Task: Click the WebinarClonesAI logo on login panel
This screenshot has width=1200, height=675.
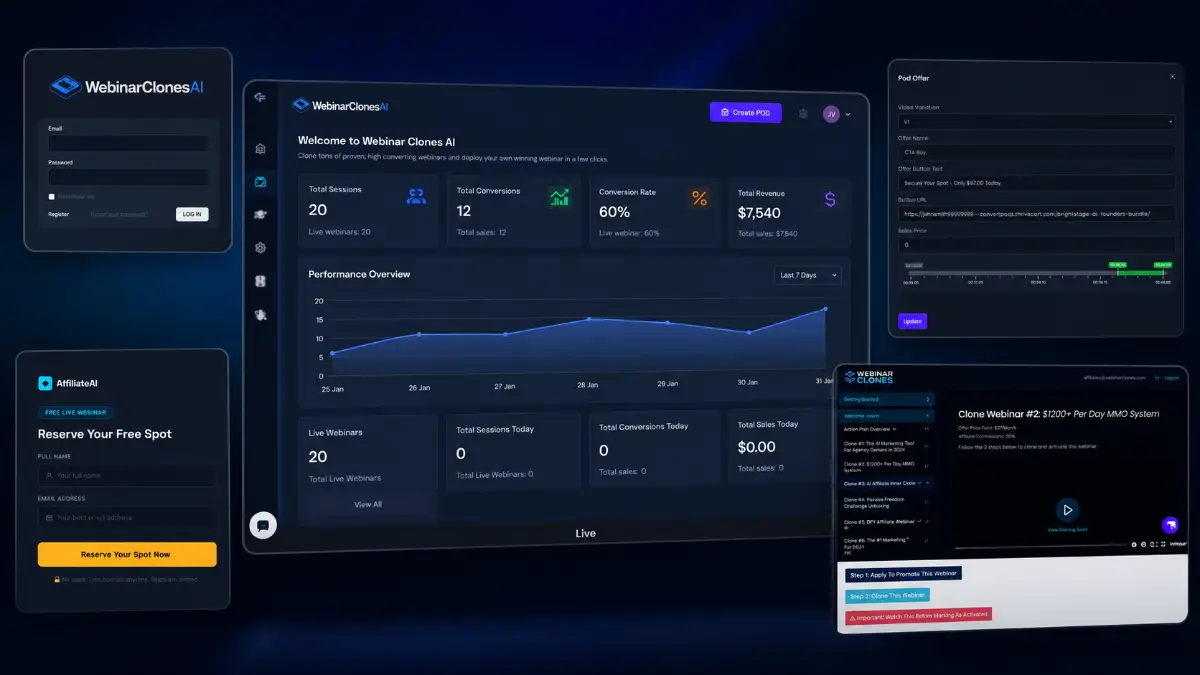Action: coord(127,87)
